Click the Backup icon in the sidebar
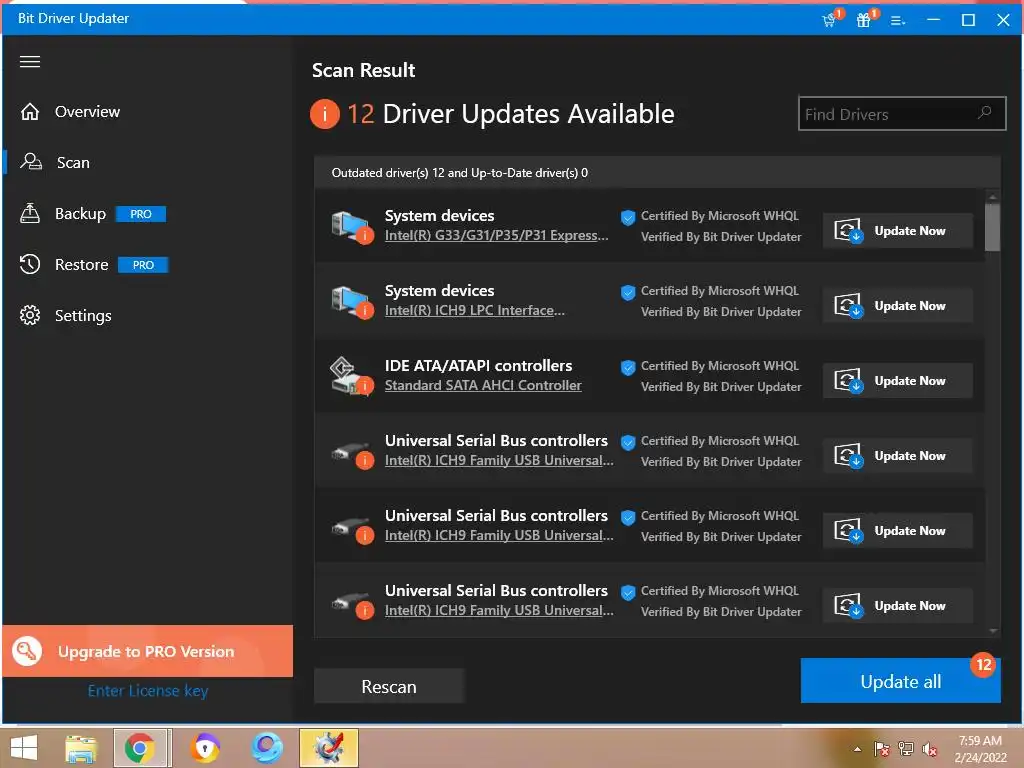Image resolution: width=1024 pixels, height=768 pixels. (30, 213)
